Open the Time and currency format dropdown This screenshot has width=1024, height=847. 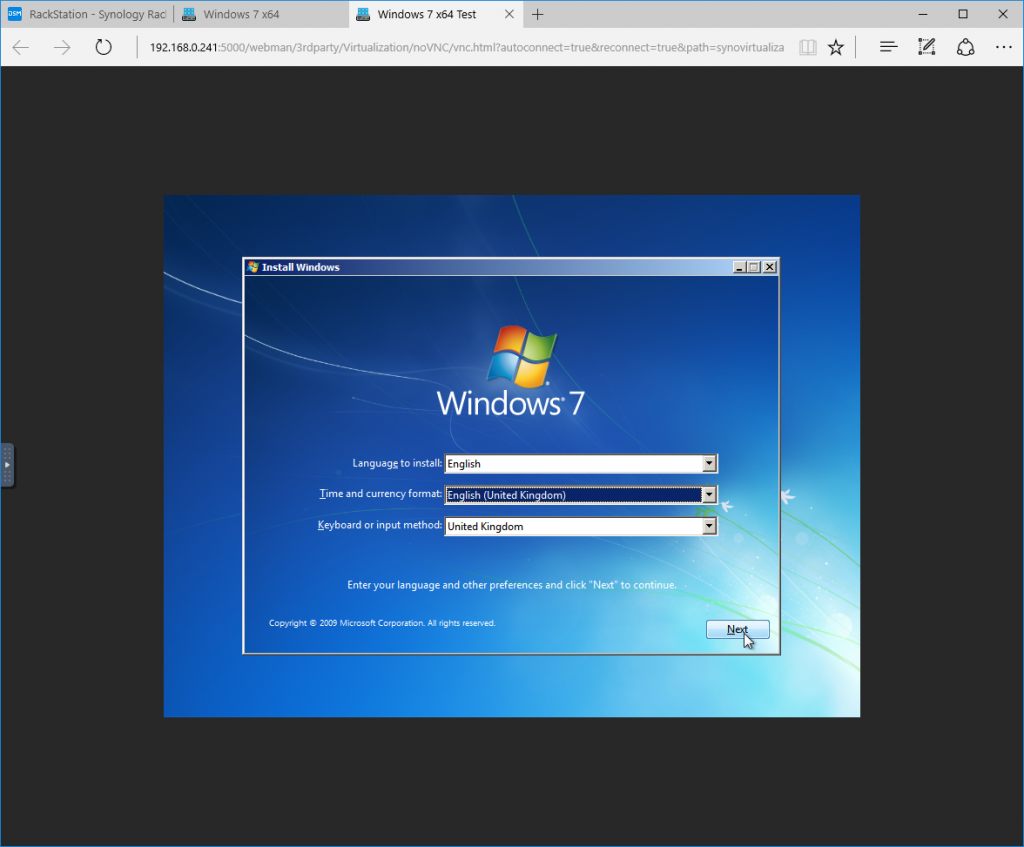(709, 494)
